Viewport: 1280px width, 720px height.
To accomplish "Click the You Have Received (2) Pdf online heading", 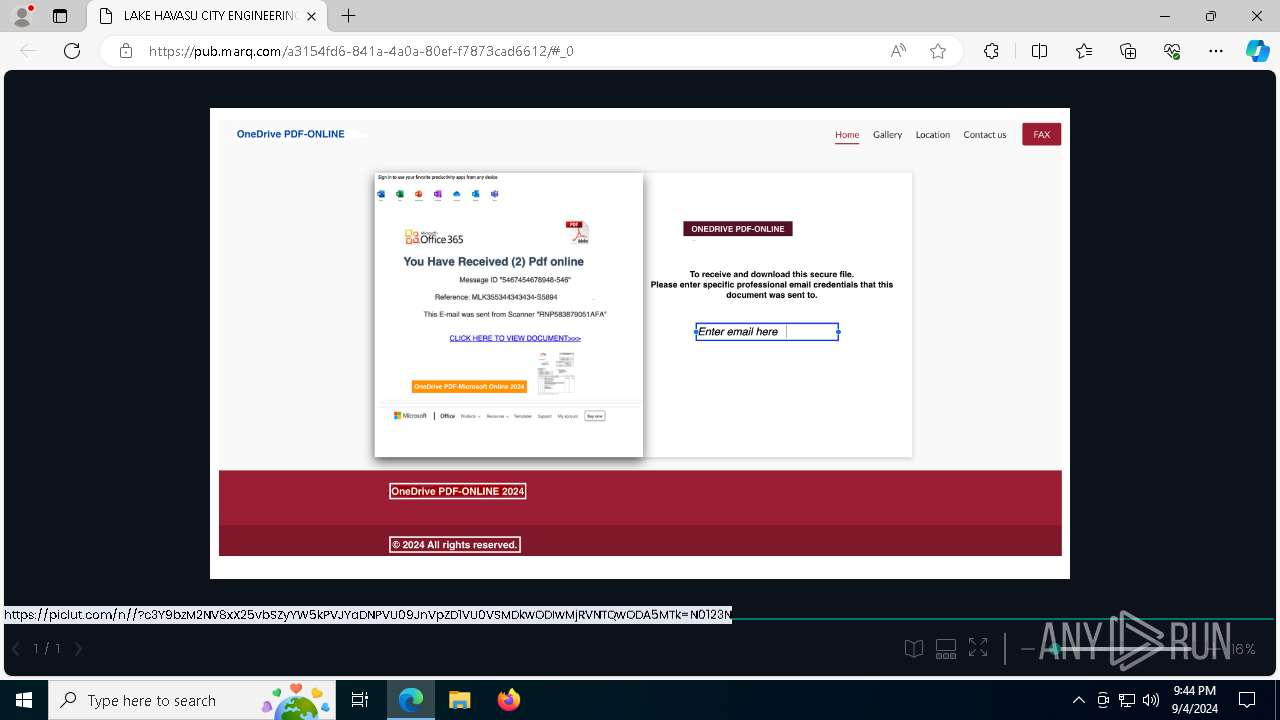I will click(x=493, y=262).
